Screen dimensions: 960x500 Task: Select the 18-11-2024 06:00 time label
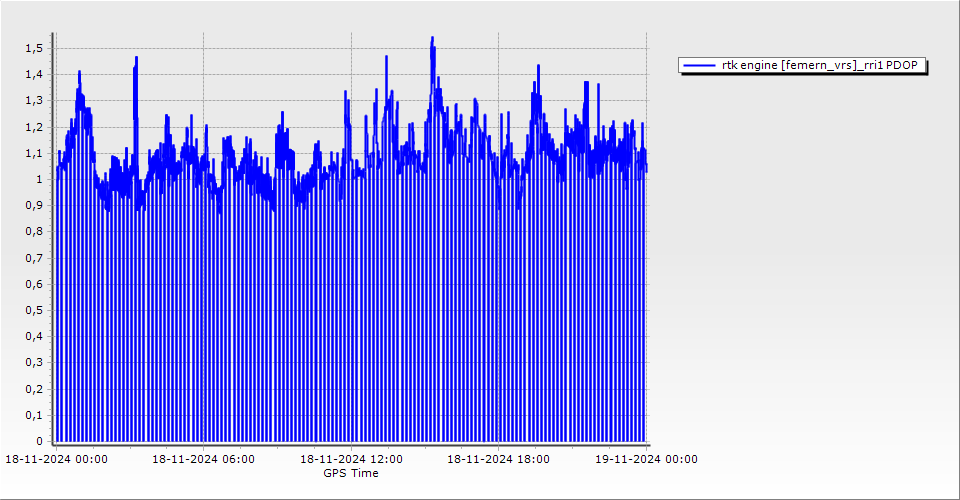203,459
